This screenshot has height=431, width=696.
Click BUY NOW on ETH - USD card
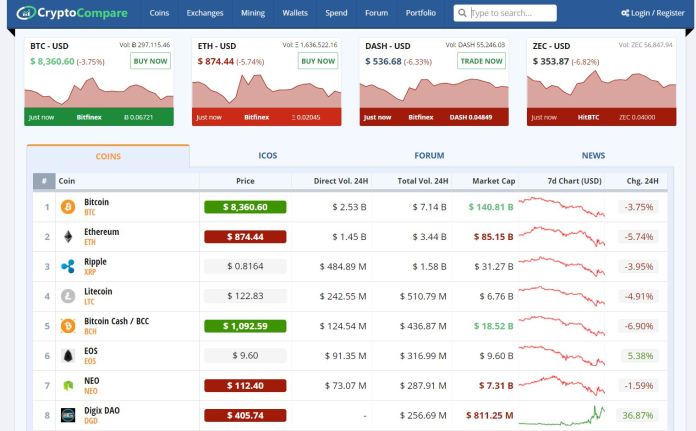(x=318, y=61)
